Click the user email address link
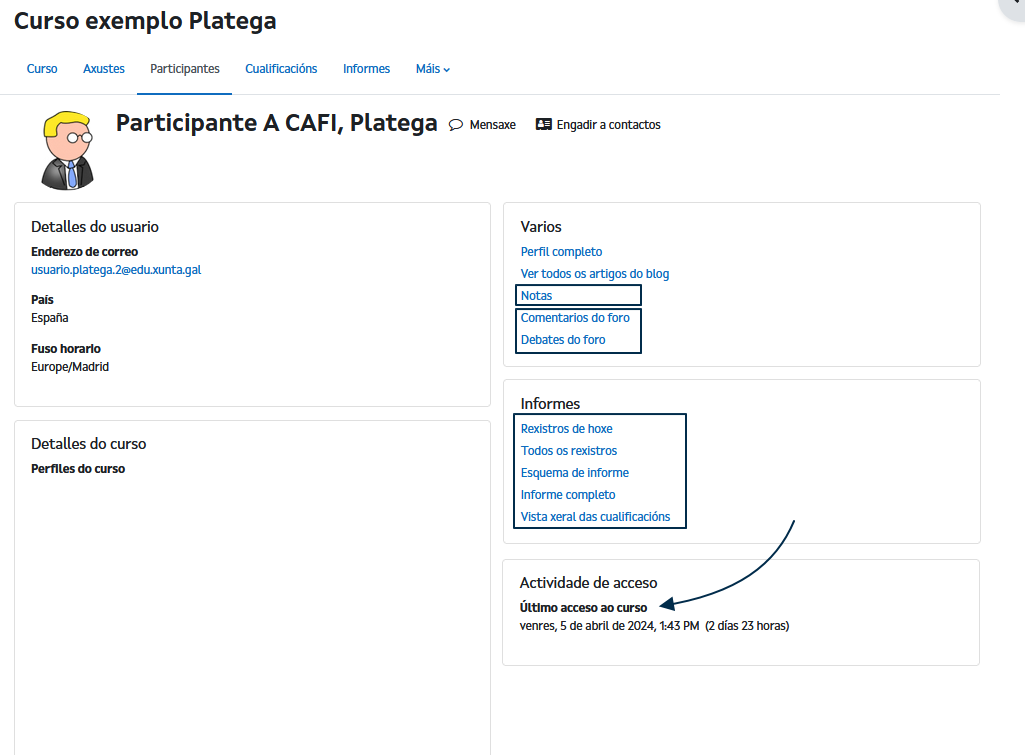 [x=116, y=270]
